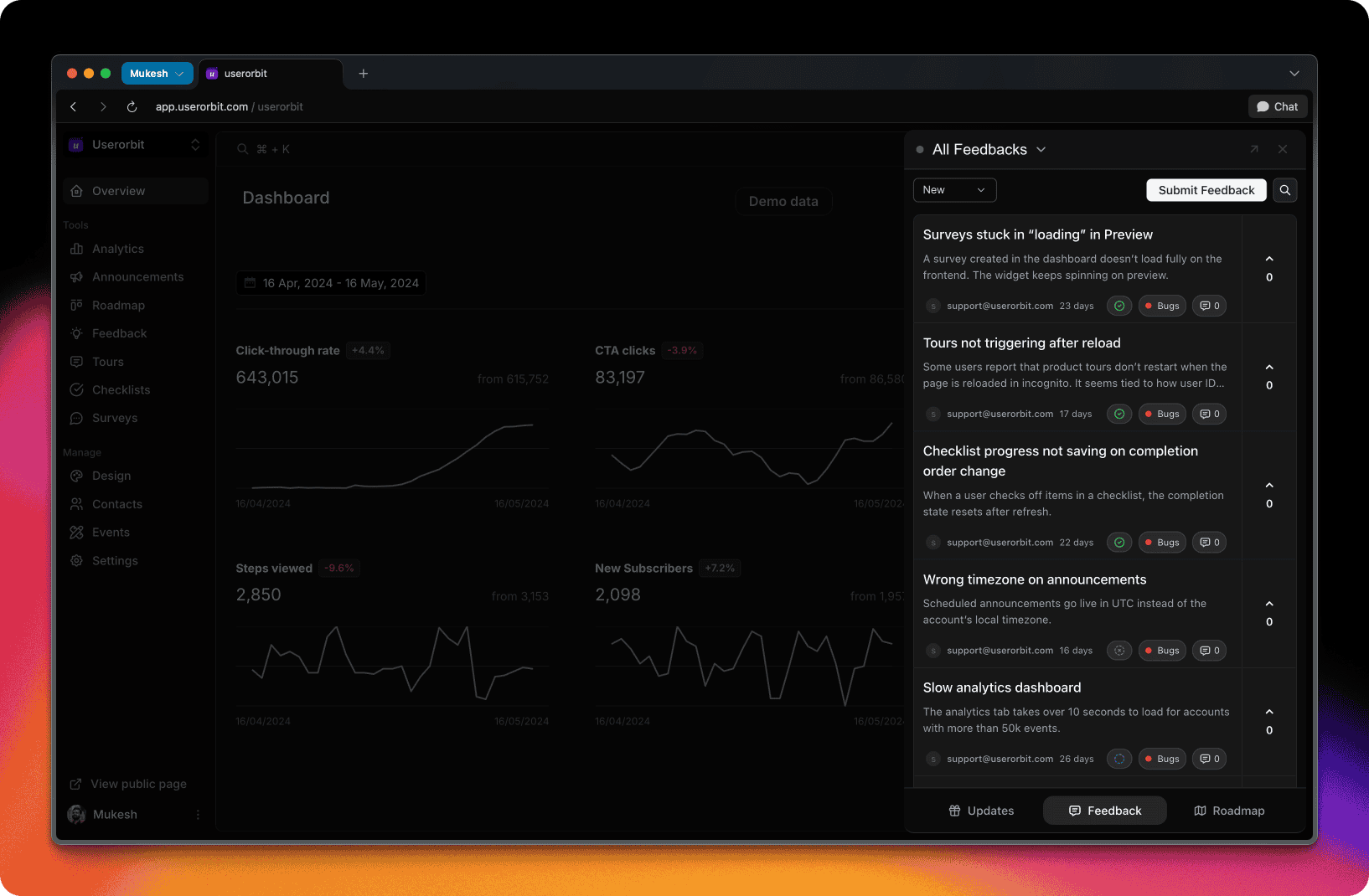The image size is (1369, 896).
Task: Click the Bugs tag on Tours not triggering
Action: tap(1161, 414)
